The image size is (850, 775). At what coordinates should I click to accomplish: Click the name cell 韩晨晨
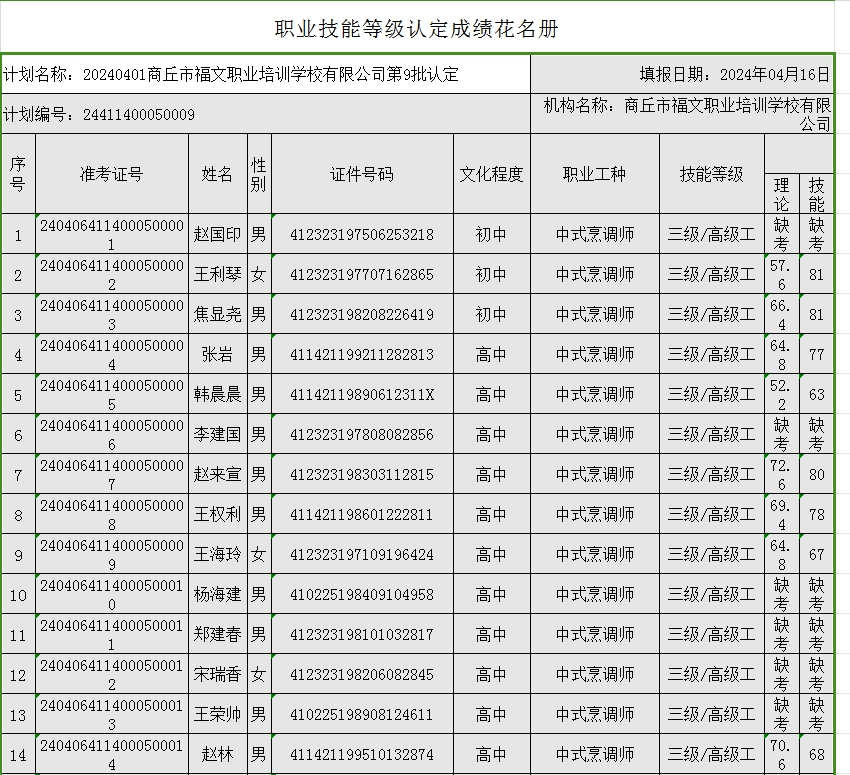click(217, 394)
